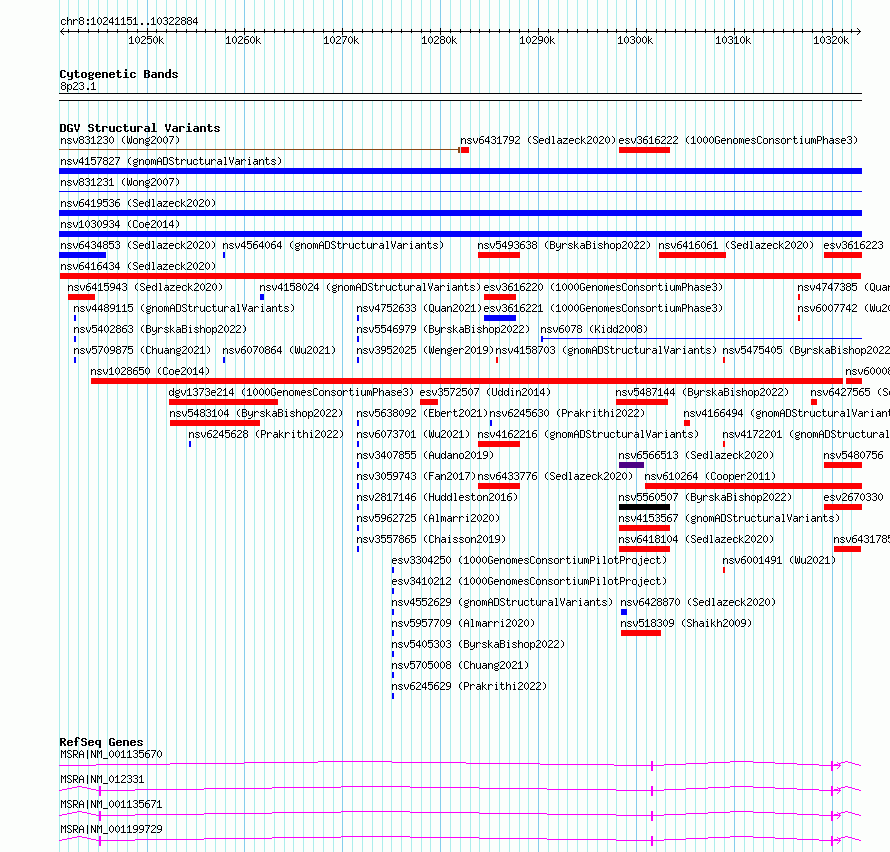
Task: Click the nsv2817146 (Huddleston2016) label
Action: (437, 497)
